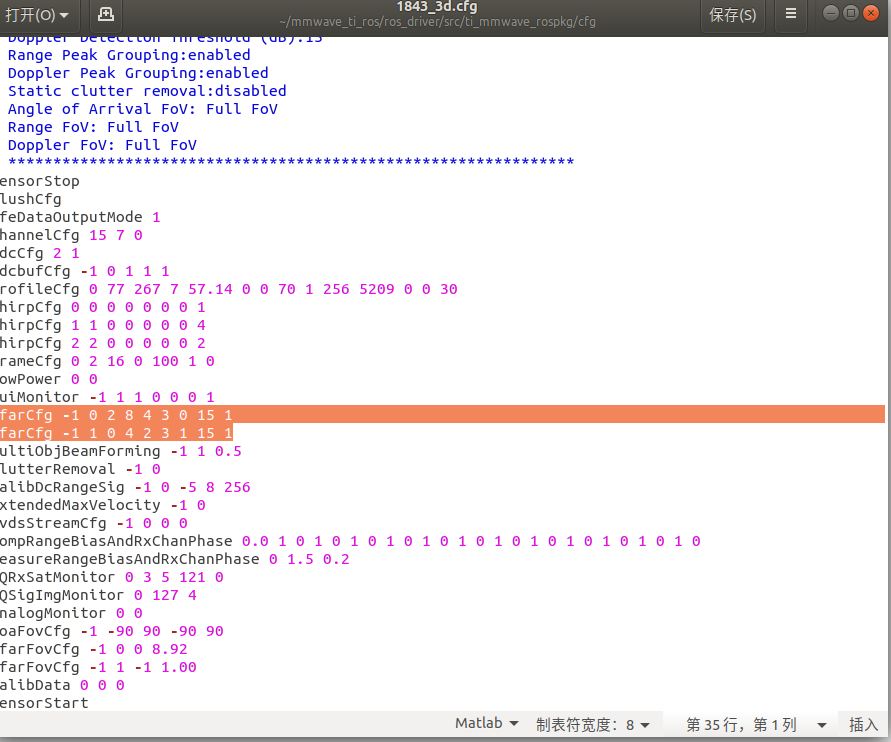The width and height of the screenshot is (891, 742).
Task: Click 'Angle of Arrival FoV: Full FoV'
Action: (x=143, y=109)
